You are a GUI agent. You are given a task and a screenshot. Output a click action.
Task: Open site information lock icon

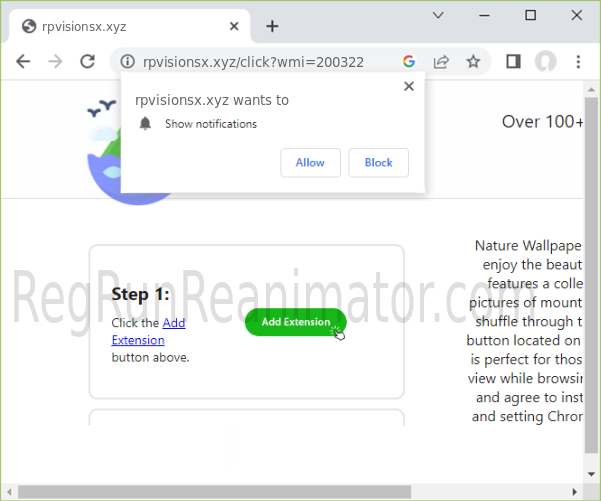coord(126,61)
